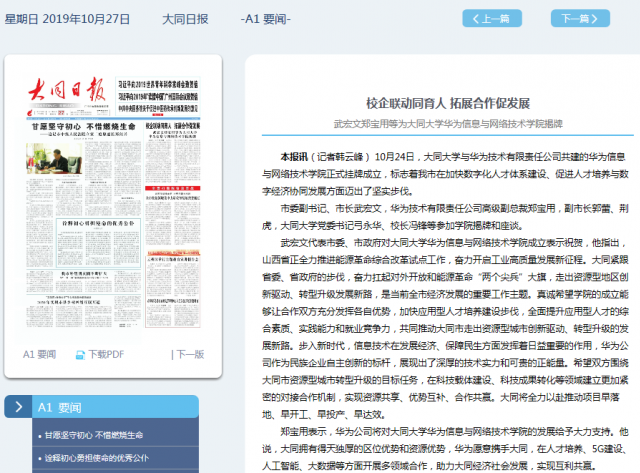Click the 大同日报 title in header

185,19
